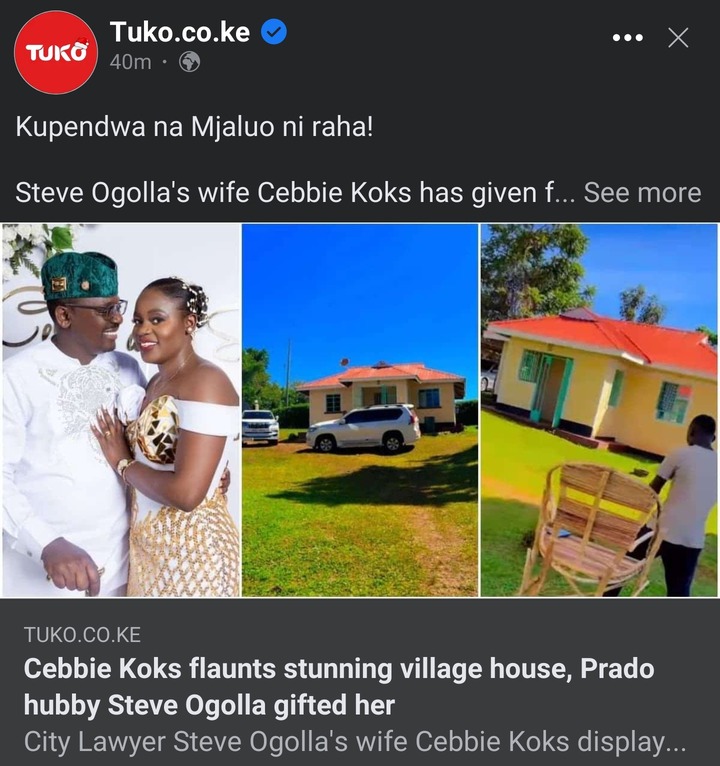Open the Cebbie Koks flaunts village house headline
Viewport: 720px width, 766px height.
[x=339, y=686]
